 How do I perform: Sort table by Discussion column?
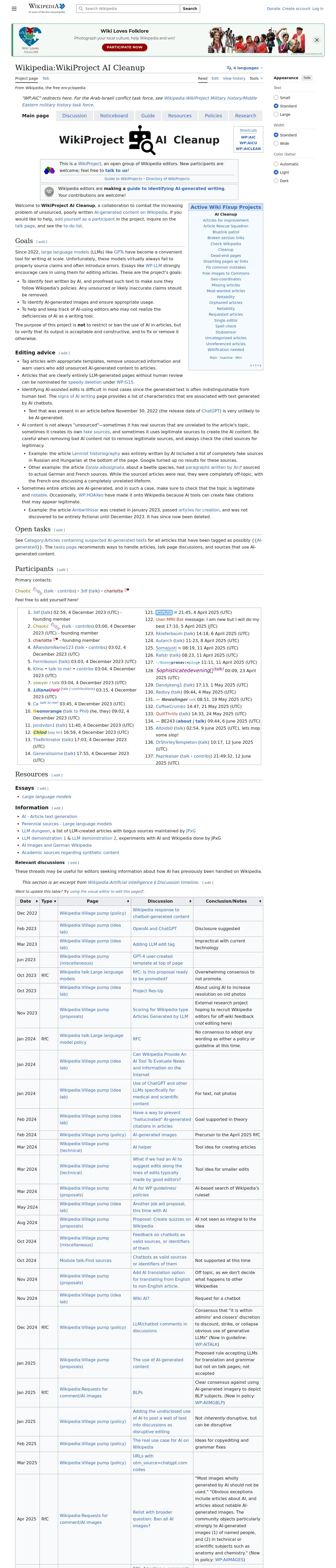(x=162, y=901)
